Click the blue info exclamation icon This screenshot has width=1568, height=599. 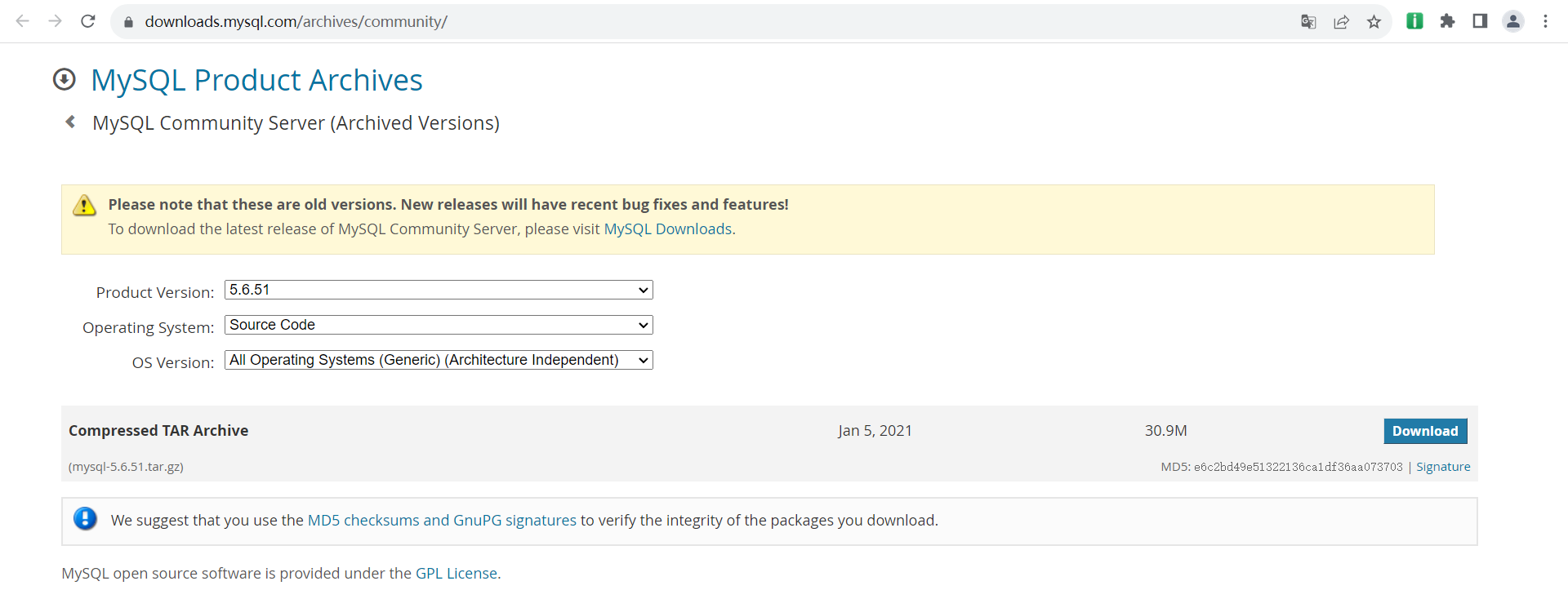(85, 518)
